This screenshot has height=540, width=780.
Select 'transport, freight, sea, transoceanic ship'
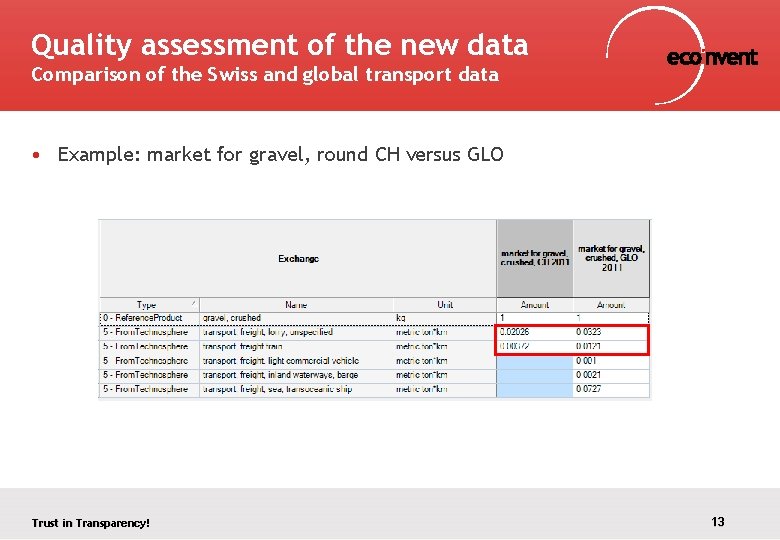[296, 389]
